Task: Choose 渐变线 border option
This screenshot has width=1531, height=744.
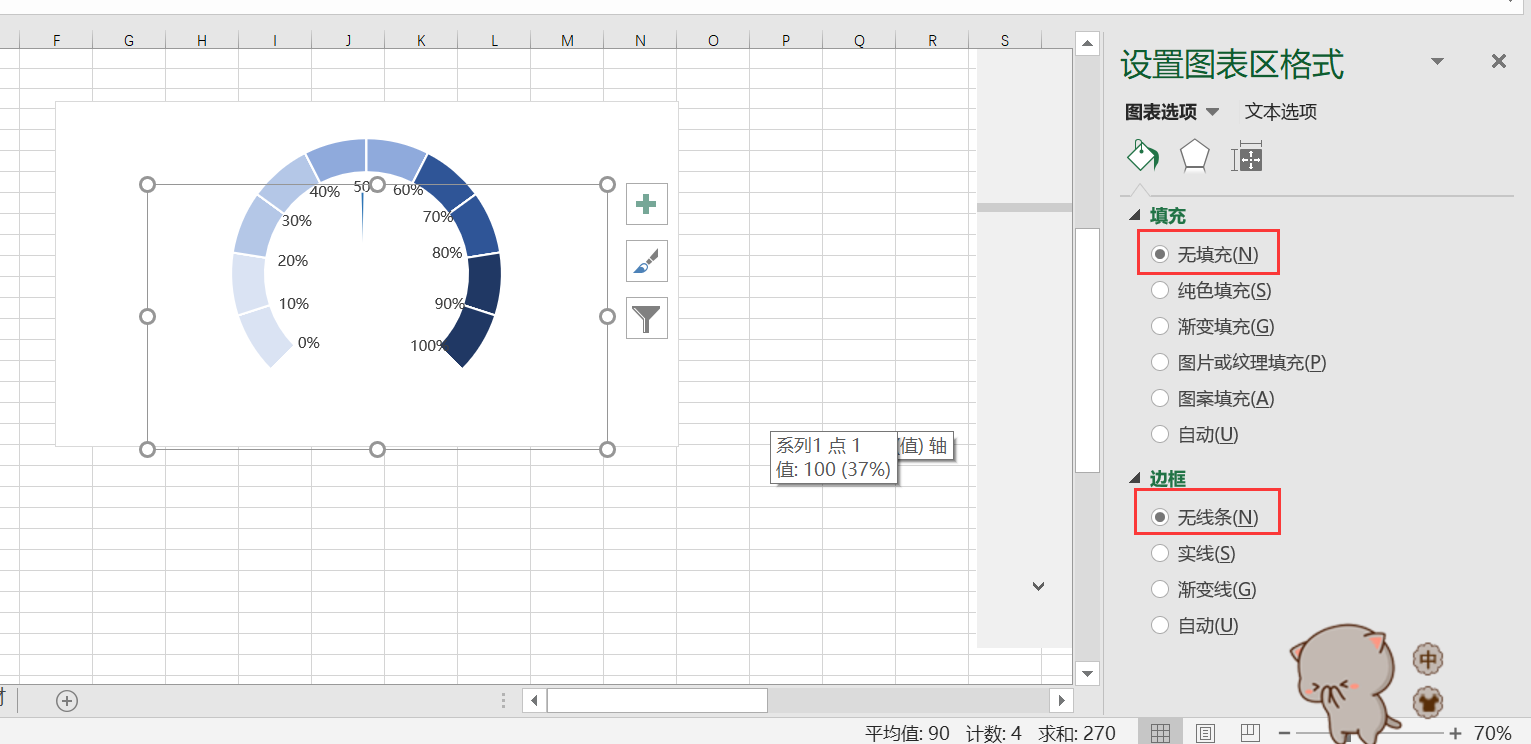Action: 1159,589
